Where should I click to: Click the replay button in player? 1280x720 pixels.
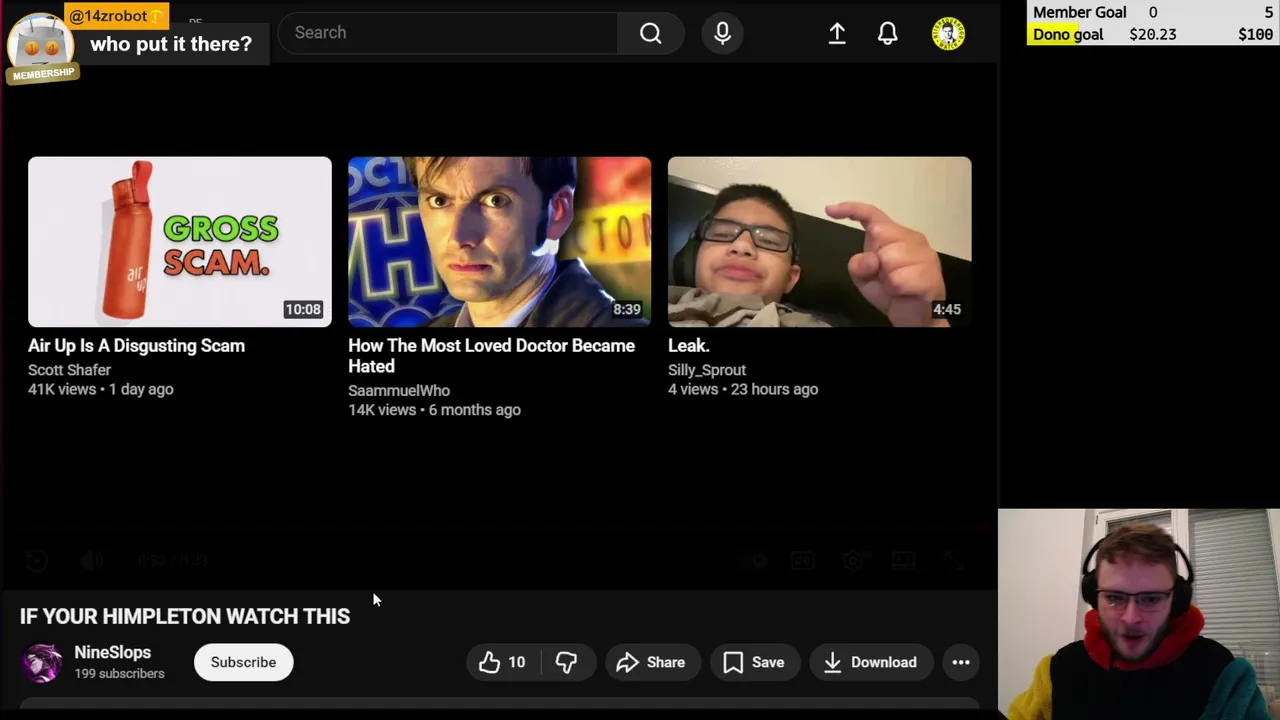point(36,561)
